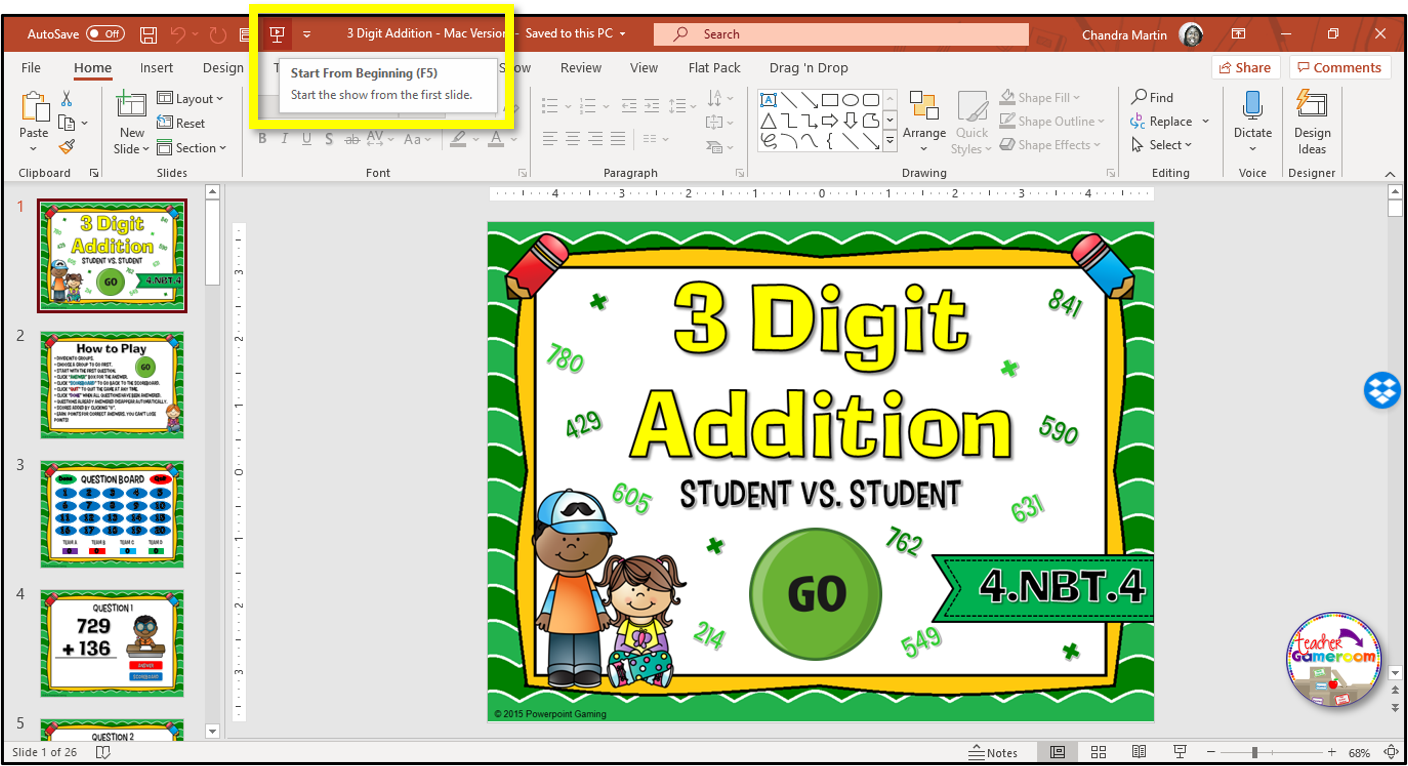Click the Zoom in plus button
The width and height of the screenshot is (1408, 766).
[1331, 752]
